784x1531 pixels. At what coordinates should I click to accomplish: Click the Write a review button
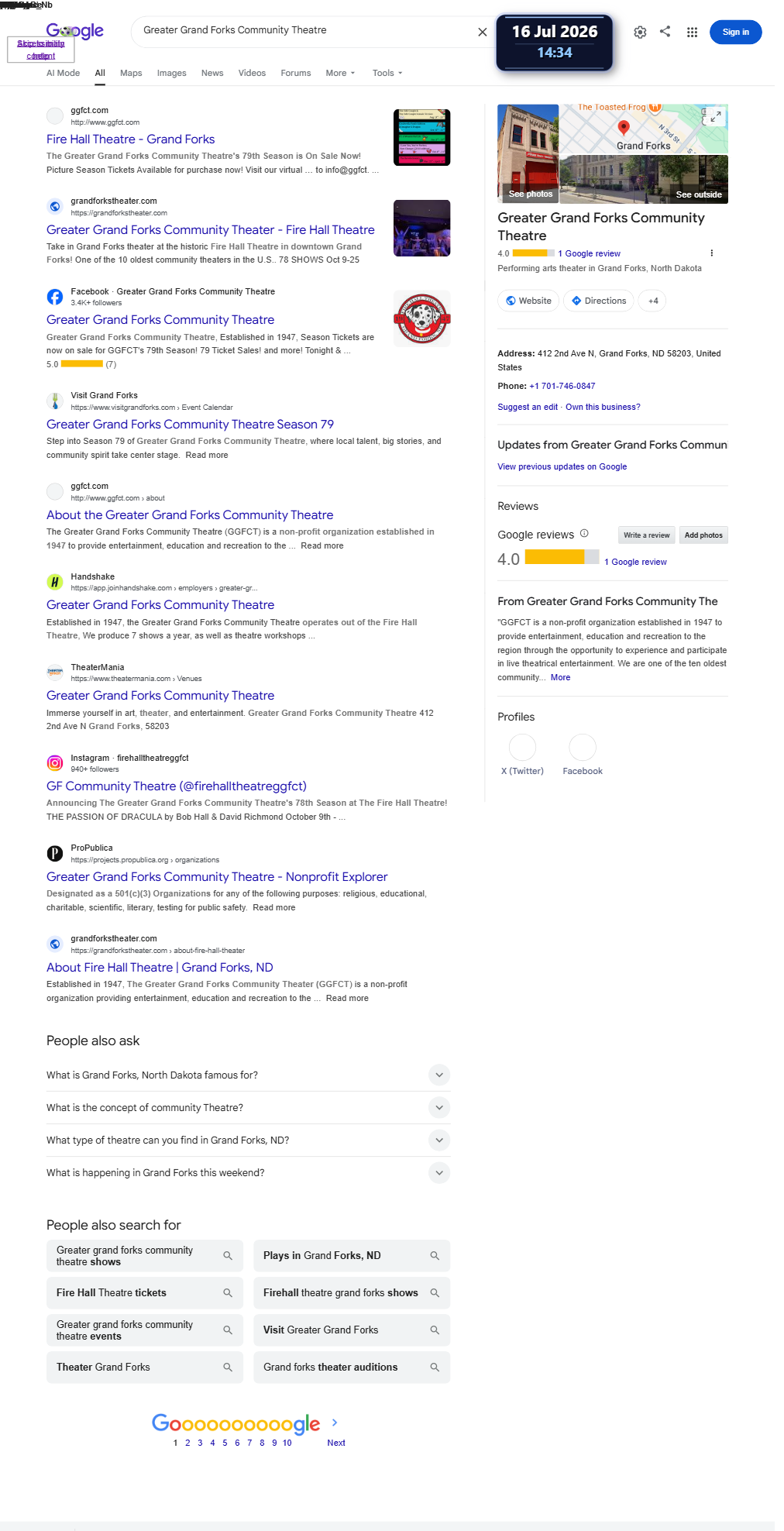646,535
